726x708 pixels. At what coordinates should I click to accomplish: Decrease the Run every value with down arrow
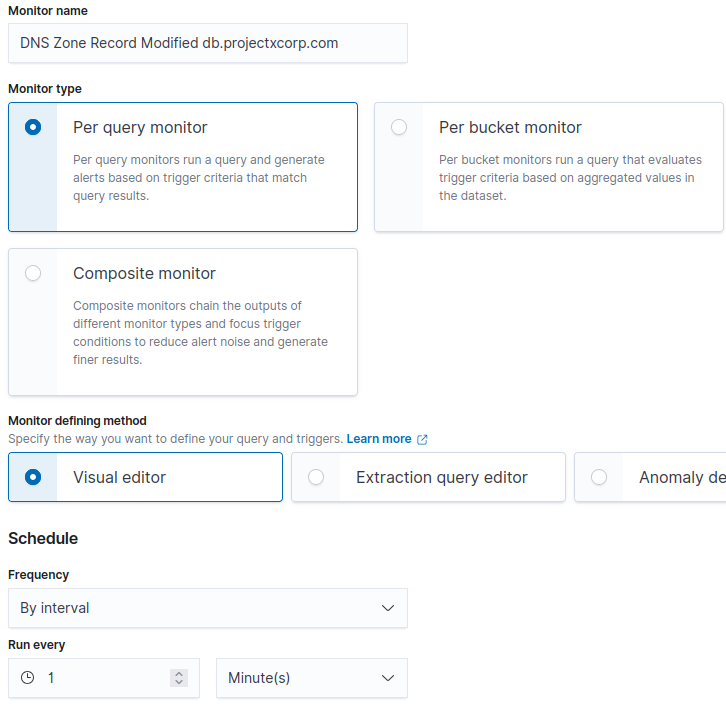pyautogui.click(x=179, y=682)
